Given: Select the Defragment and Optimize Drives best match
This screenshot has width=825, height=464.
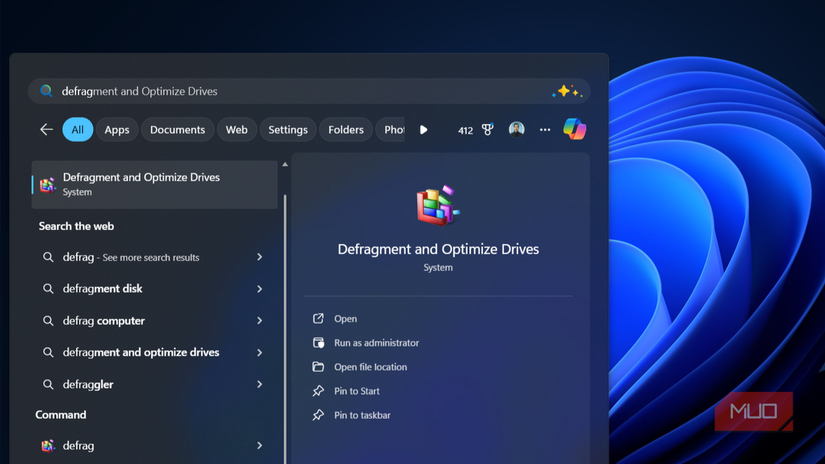Looking at the screenshot, I should click(x=155, y=185).
